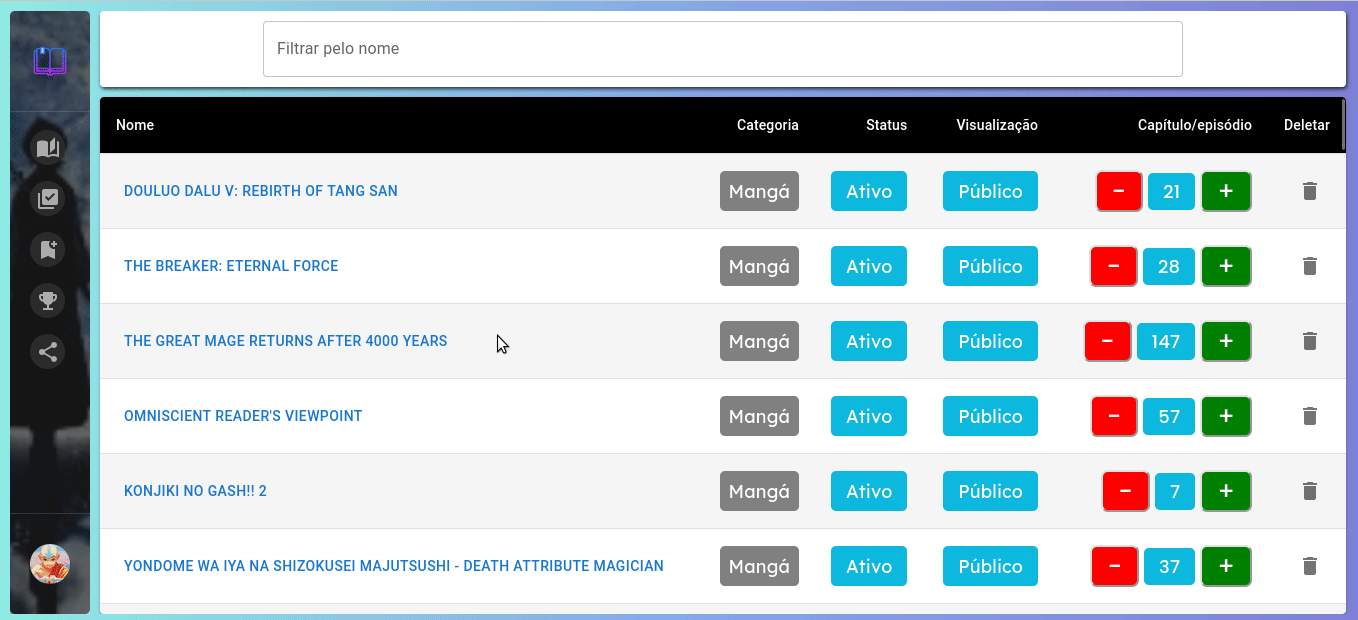
Task: Open the book logo icon in sidebar
Action: [x=49, y=62]
